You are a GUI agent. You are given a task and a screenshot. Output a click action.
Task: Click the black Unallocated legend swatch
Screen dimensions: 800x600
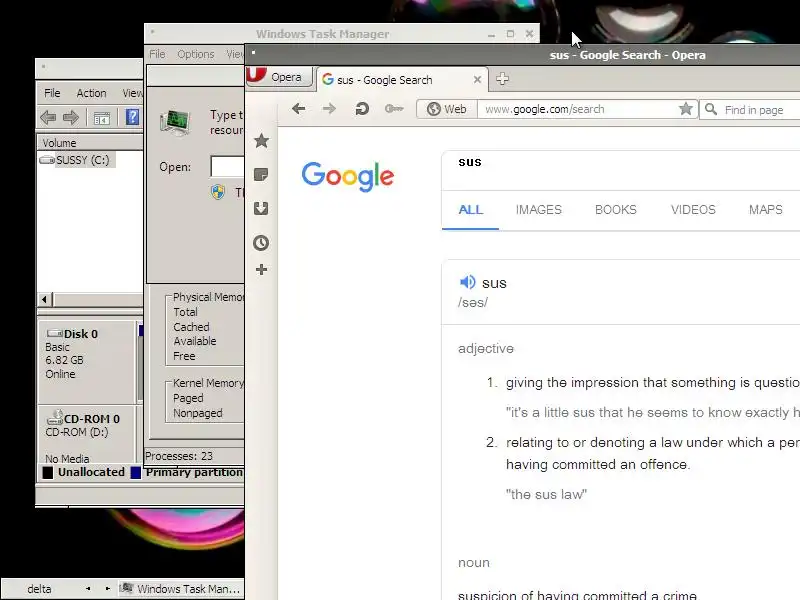[47, 472]
